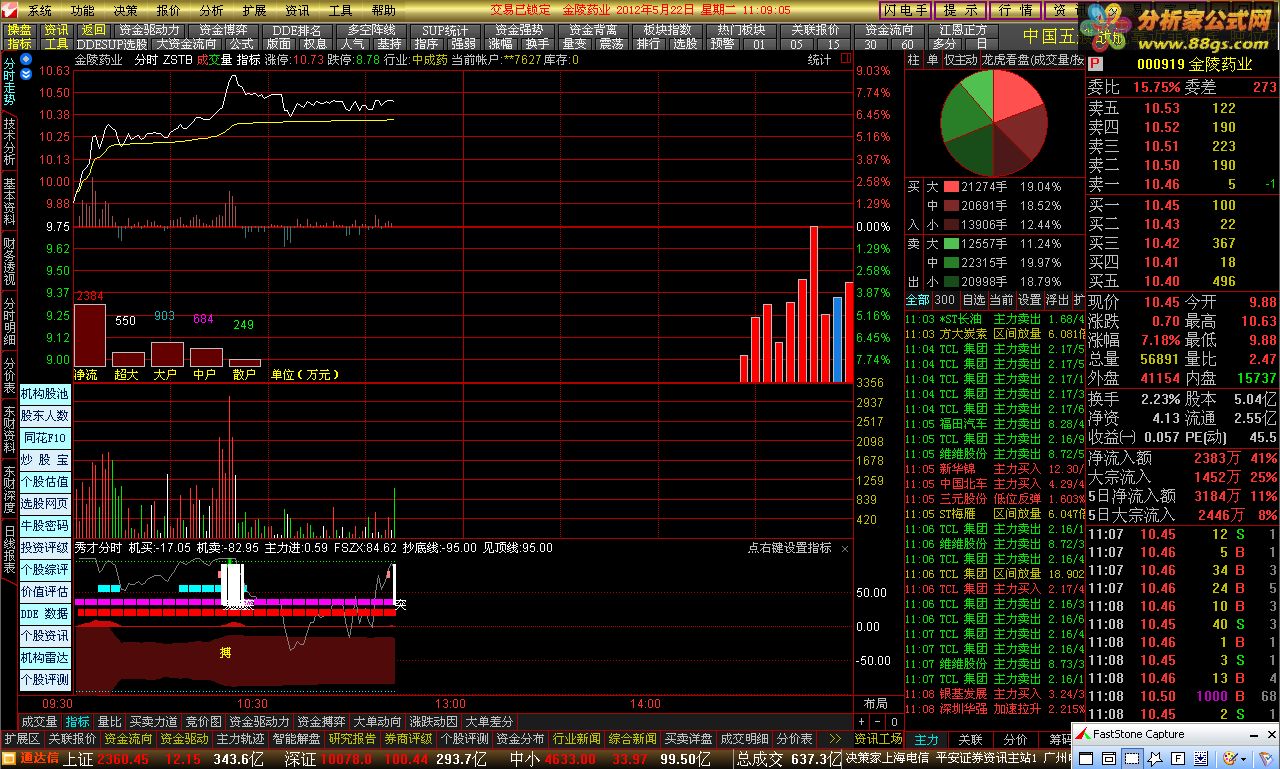Open the 决策 menu
Viewport: 1280px width, 769px height.
click(x=126, y=10)
